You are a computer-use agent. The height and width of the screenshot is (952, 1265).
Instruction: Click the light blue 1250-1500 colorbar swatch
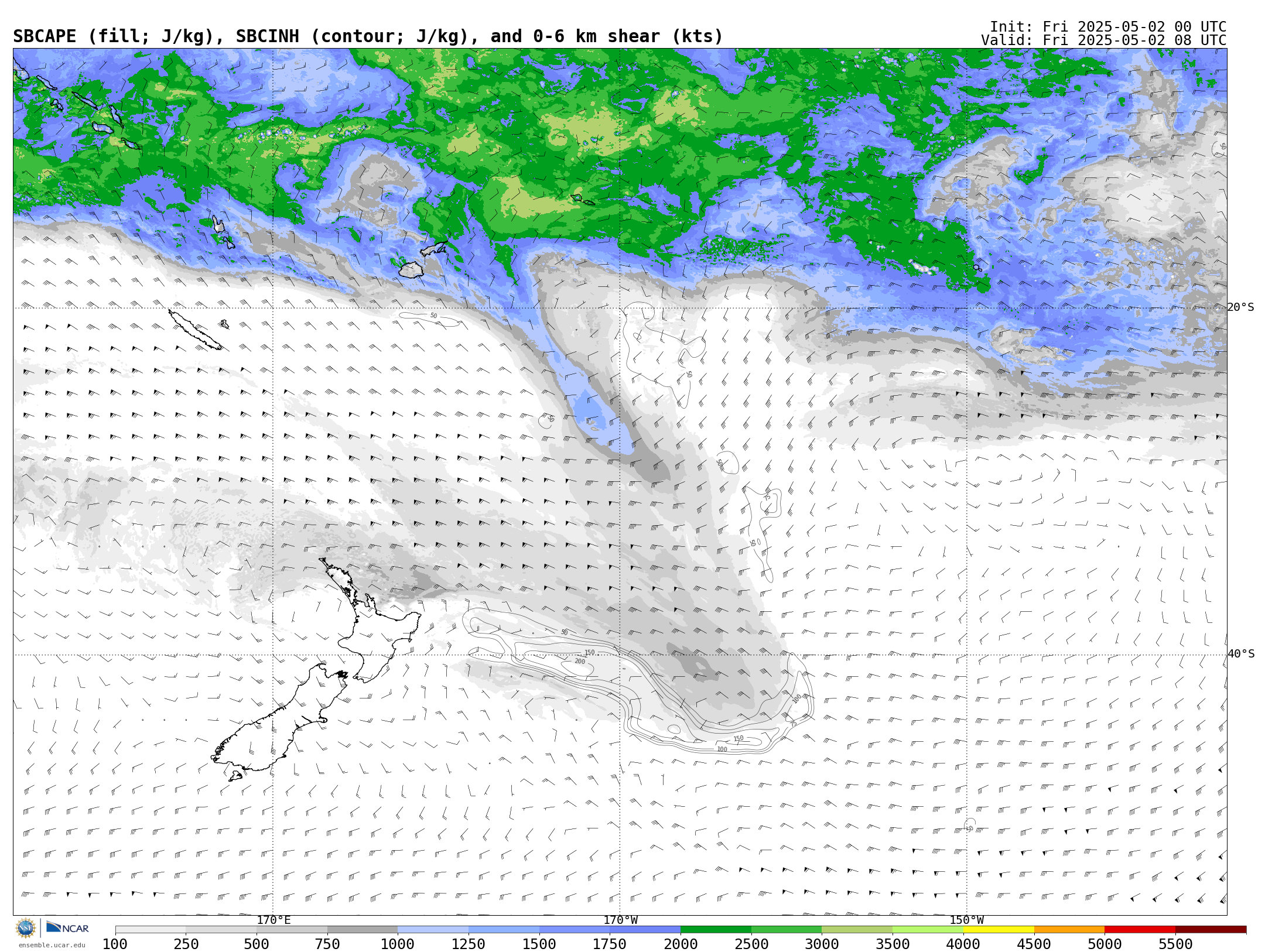(504, 930)
